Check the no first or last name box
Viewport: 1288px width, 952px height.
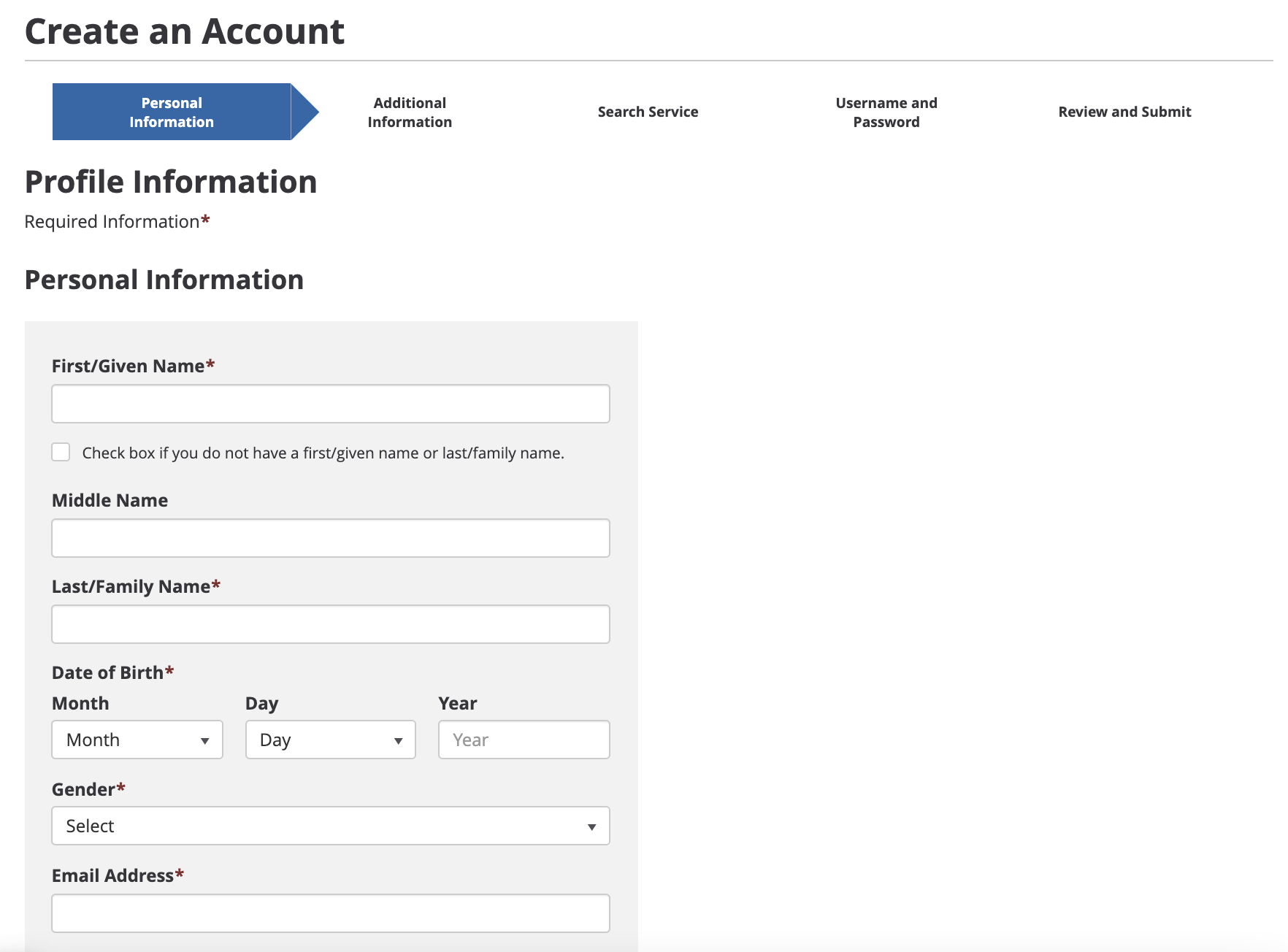(x=61, y=453)
